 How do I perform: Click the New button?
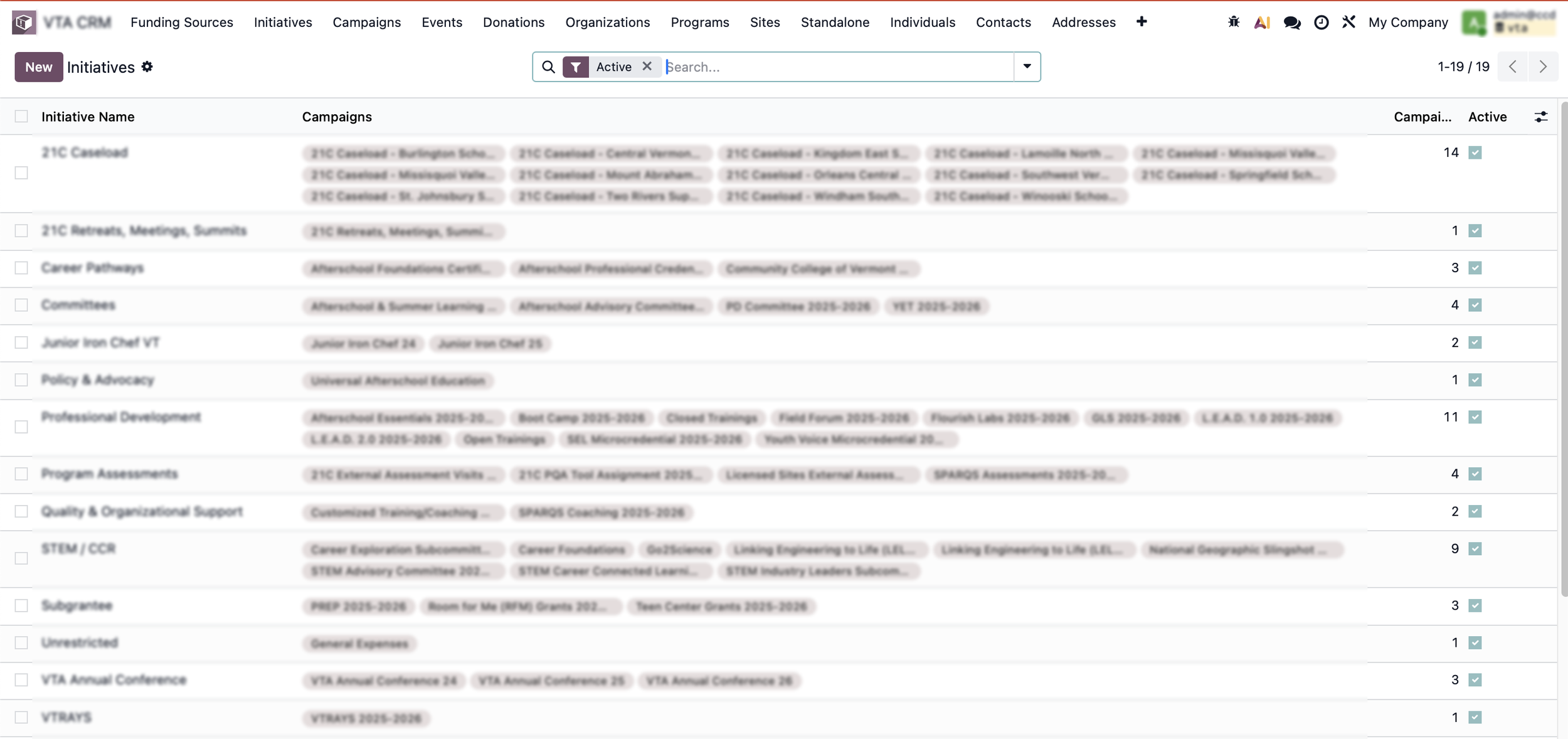point(38,67)
